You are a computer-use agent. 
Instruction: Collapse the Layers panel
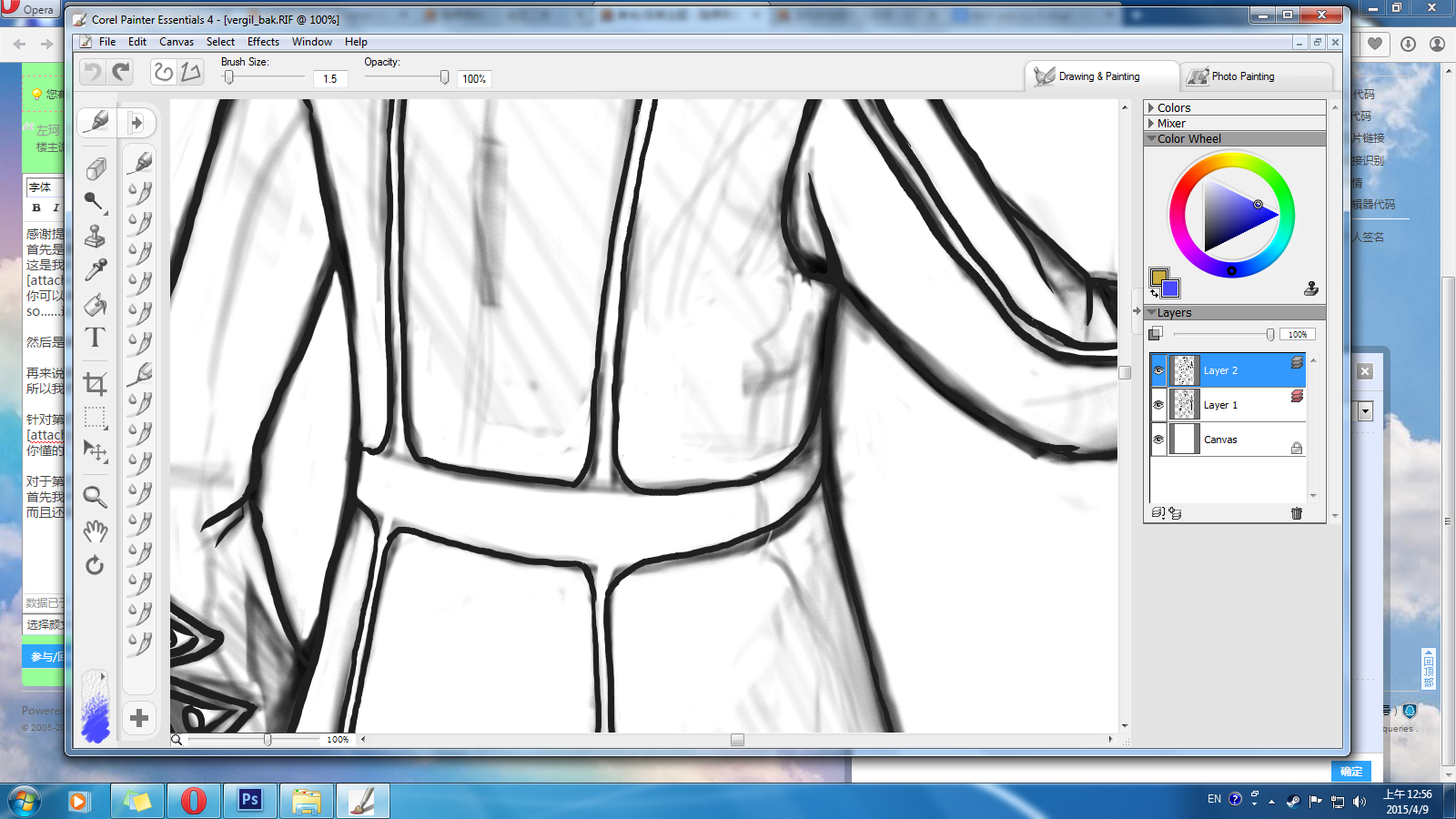(1152, 312)
